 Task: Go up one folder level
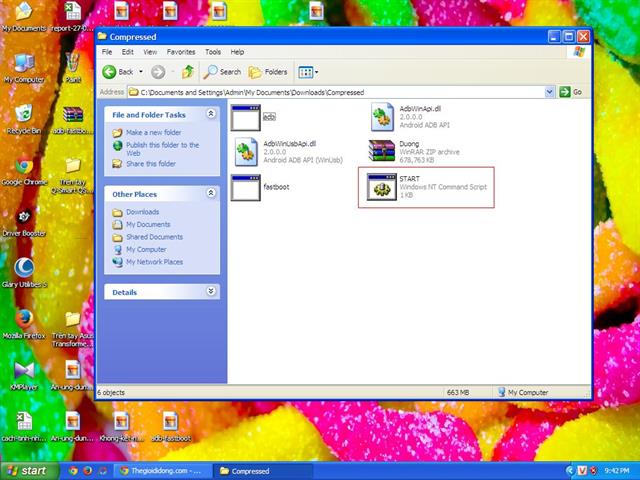[x=188, y=72]
